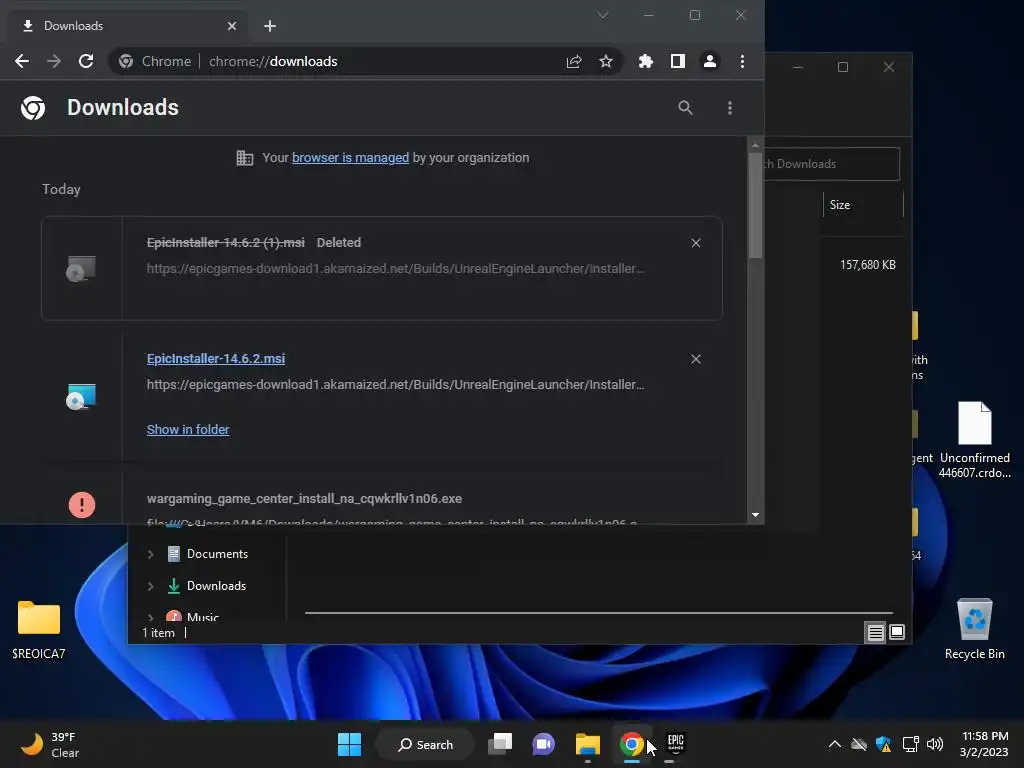Screen dimensions: 1024x768
Task: Open the tab search dropdown chevron
Action: (603, 15)
